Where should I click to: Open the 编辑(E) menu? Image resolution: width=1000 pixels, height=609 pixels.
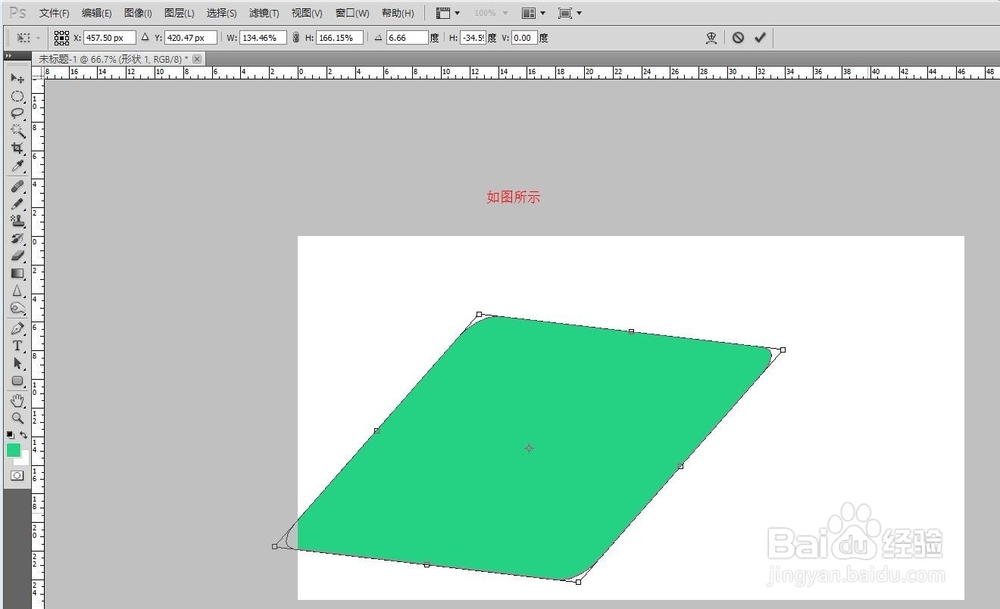pyautogui.click(x=96, y=13)
